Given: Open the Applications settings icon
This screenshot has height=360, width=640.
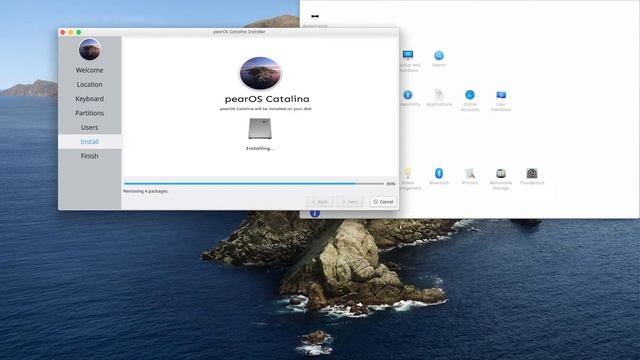Looking at the screenshot, I should tap(439, 95).
